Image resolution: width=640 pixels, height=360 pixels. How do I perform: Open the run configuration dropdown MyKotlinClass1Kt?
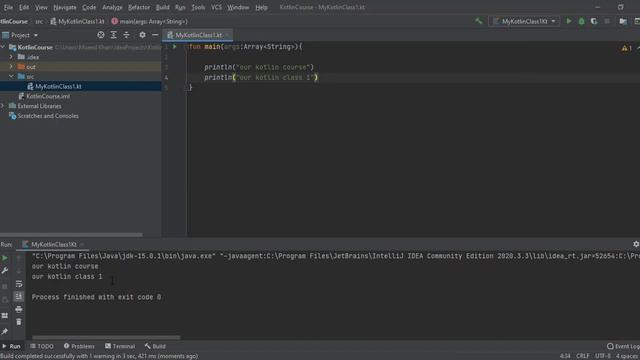[524, 21]
